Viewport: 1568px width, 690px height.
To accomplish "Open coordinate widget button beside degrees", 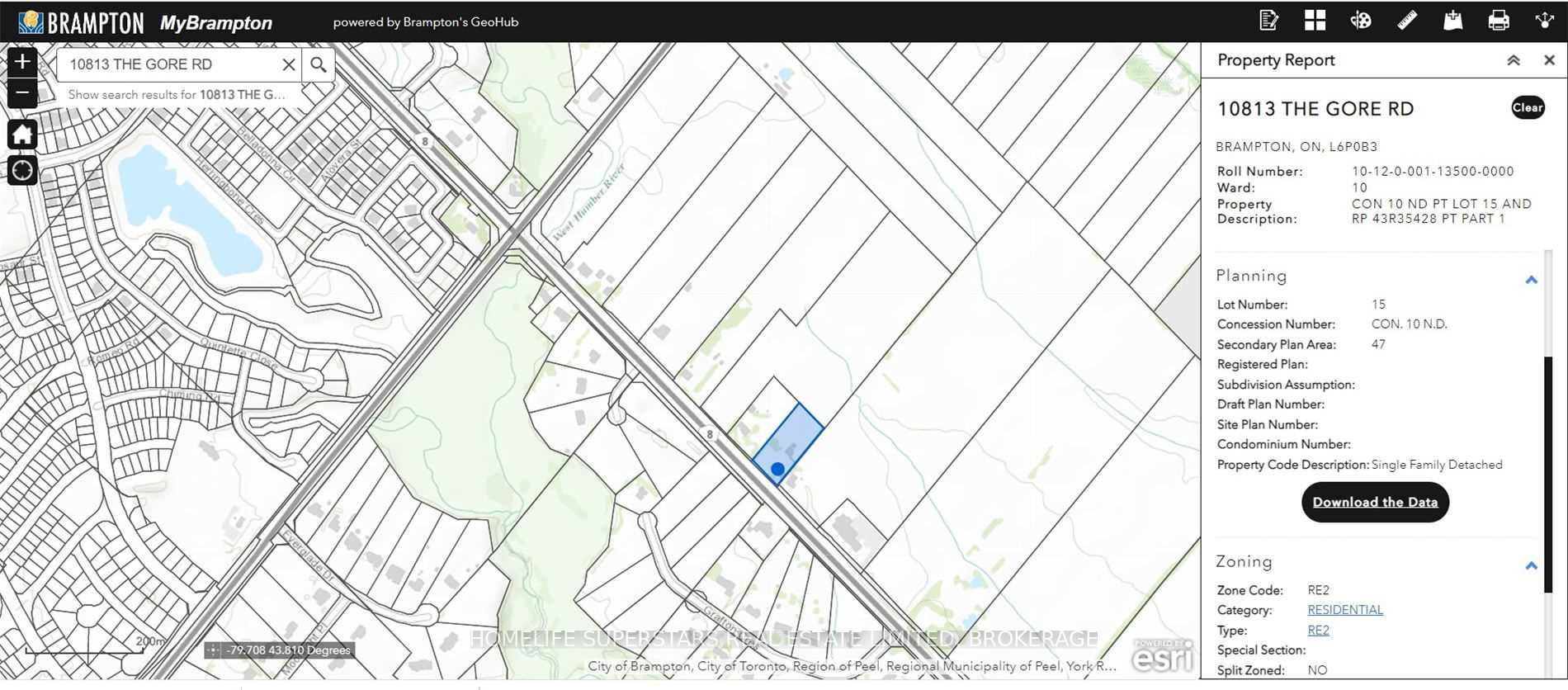I will click(213, 650).
